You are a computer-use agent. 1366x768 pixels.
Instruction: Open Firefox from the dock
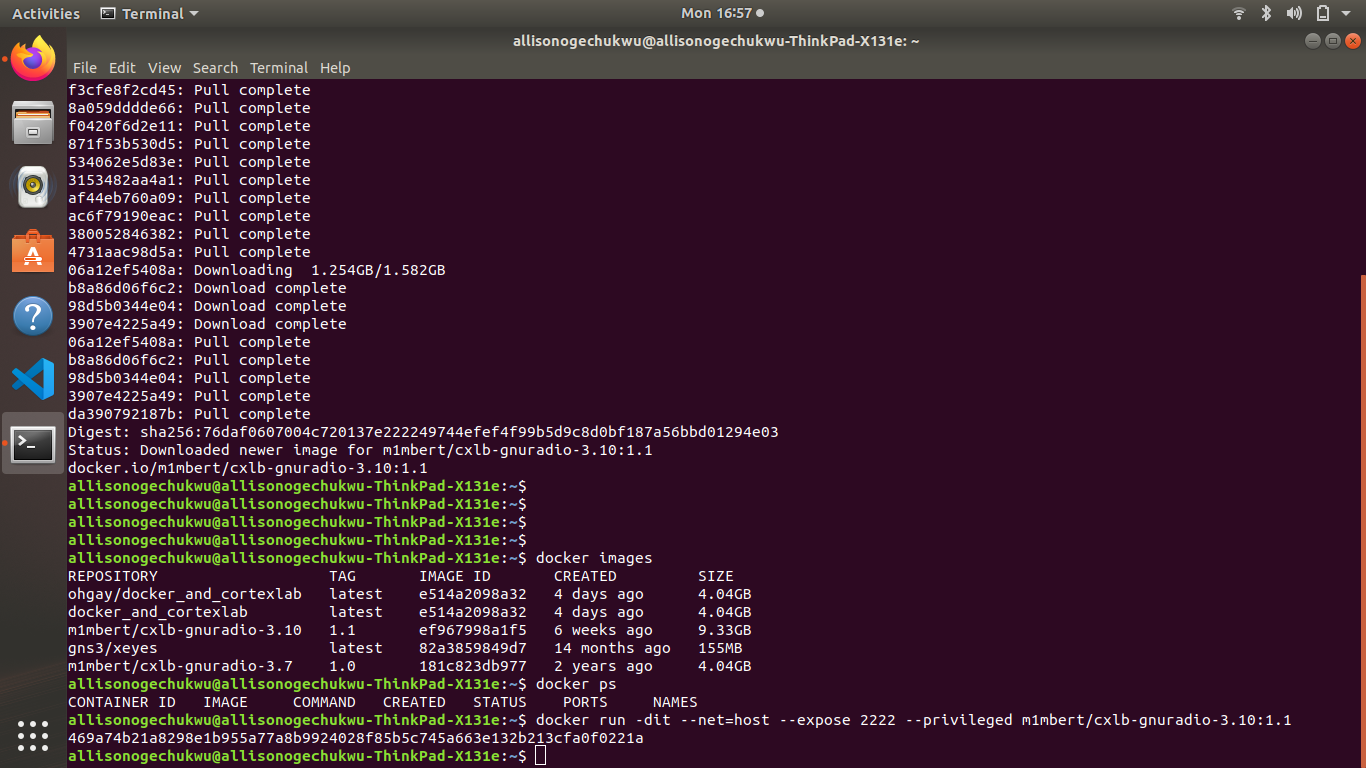click(x=33, y=59)
